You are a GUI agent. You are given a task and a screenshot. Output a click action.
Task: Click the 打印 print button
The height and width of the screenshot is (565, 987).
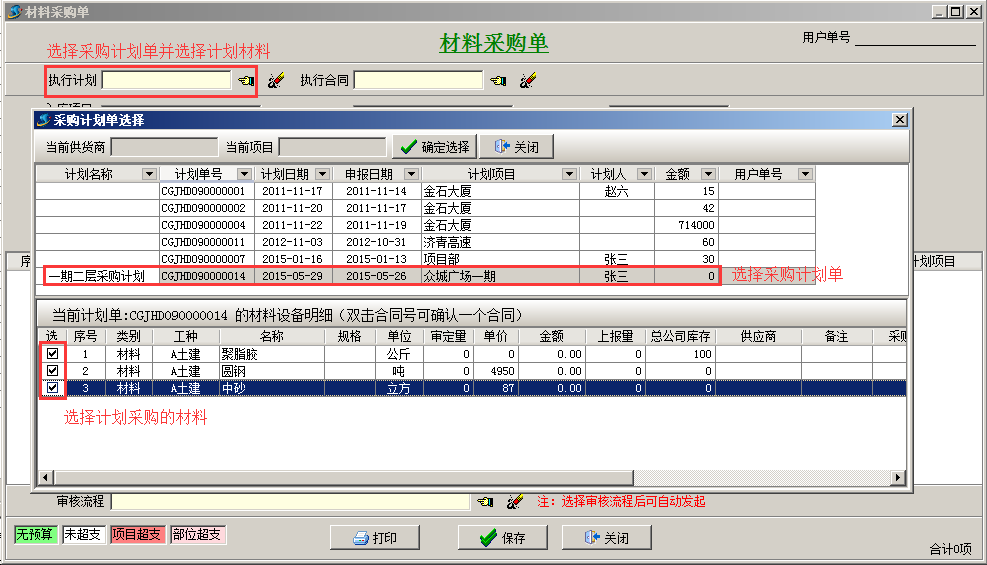coord(375,537)
